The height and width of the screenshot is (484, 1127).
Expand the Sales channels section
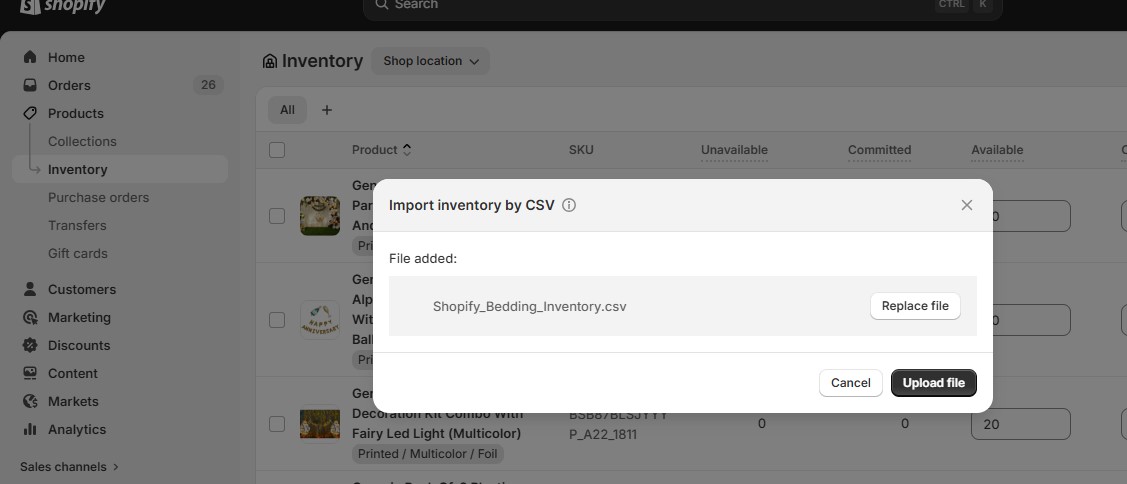point(69,466)
